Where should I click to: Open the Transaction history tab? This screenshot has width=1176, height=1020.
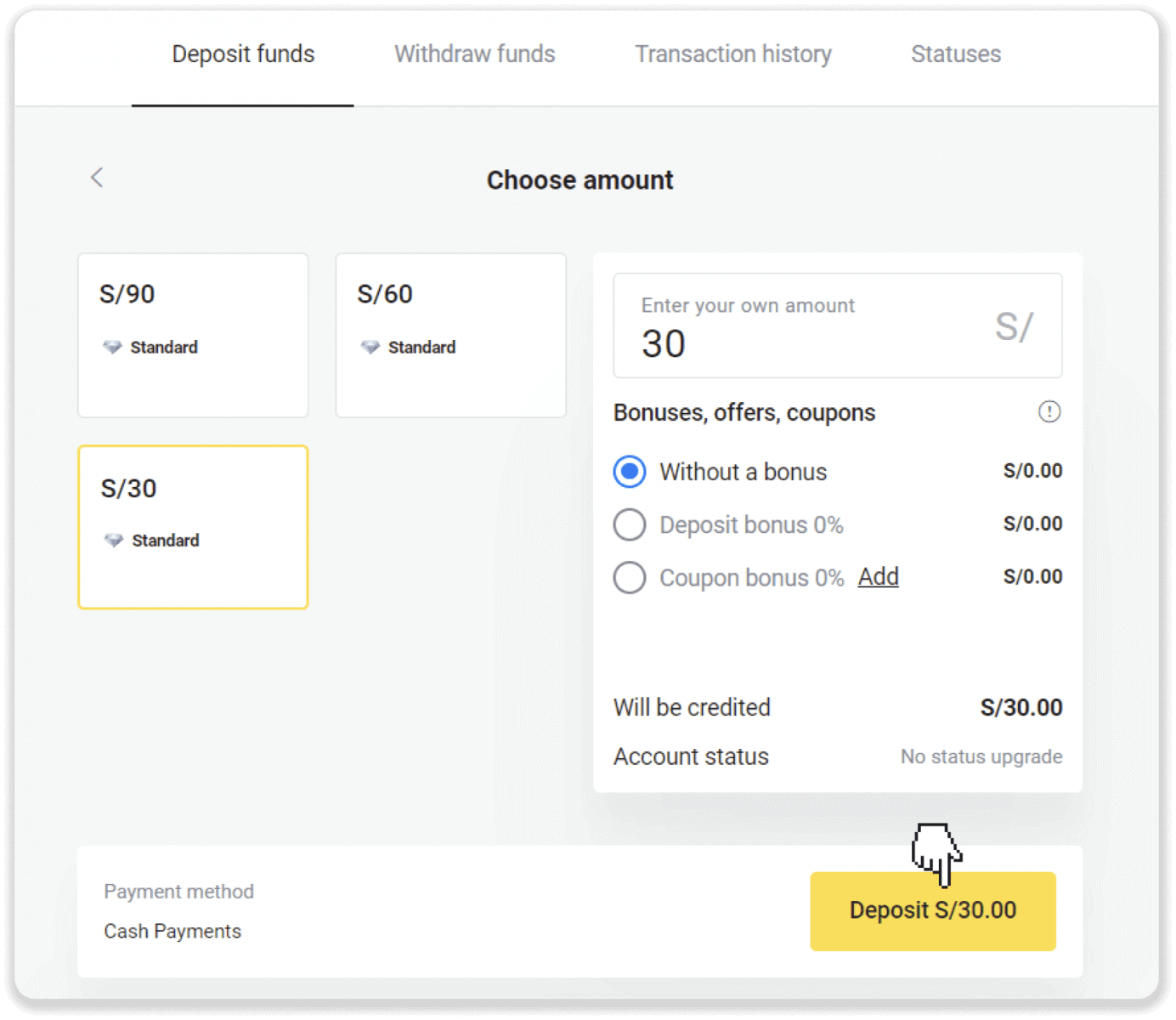[732, 54]
